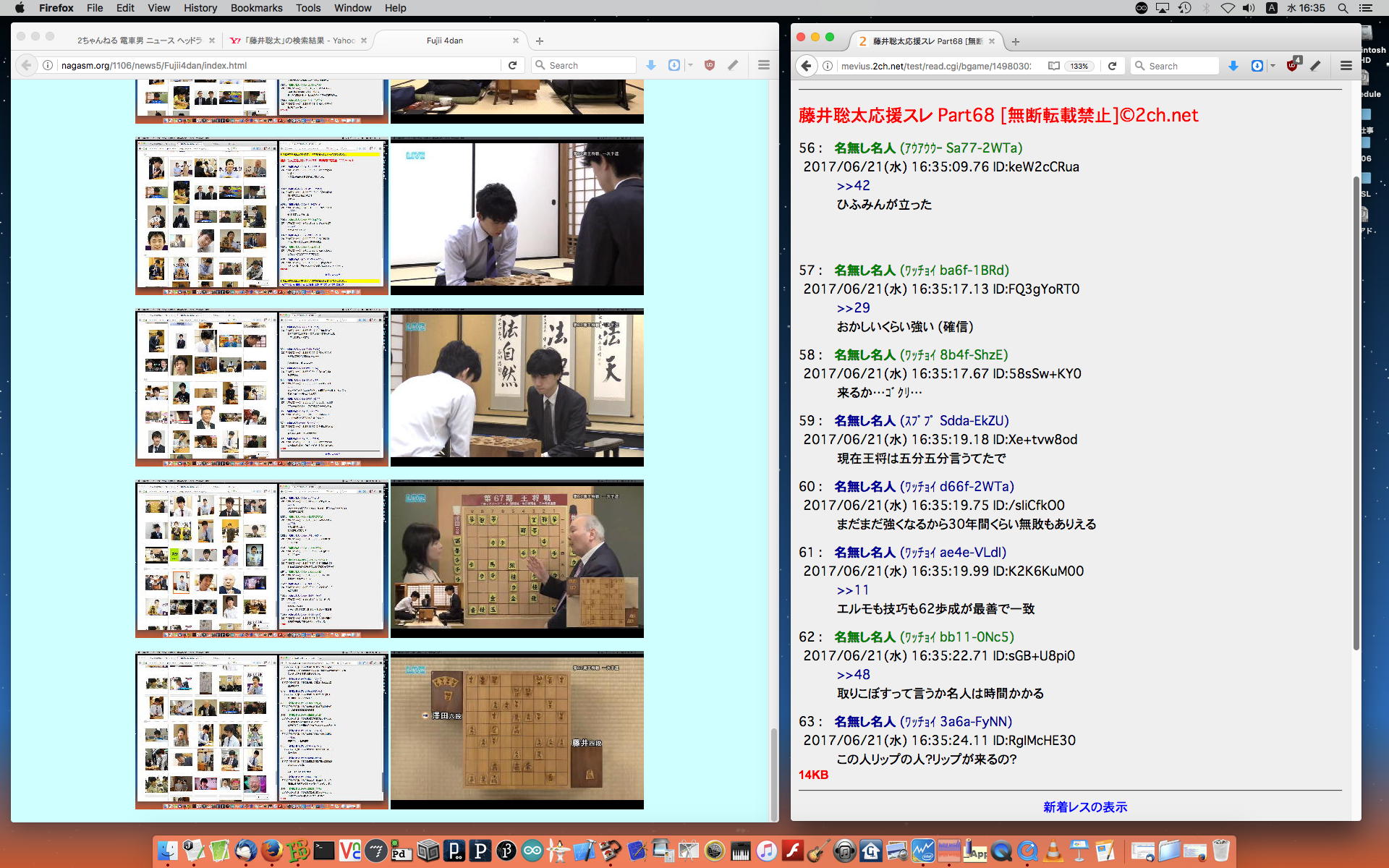
Task: Click the reader view icon in the 2ch window
Action: coord(1054,66)
